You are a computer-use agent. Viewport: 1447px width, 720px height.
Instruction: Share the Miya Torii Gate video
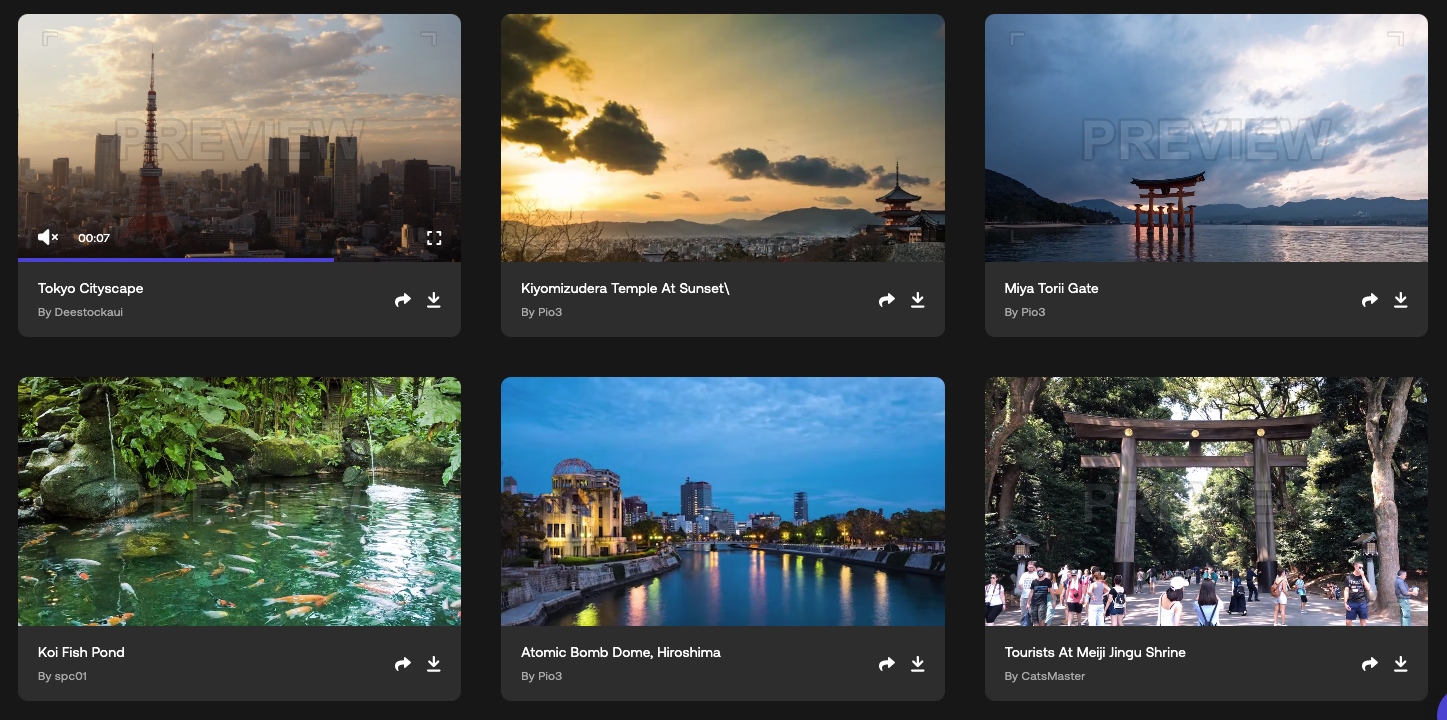(x=1370, y=300)
